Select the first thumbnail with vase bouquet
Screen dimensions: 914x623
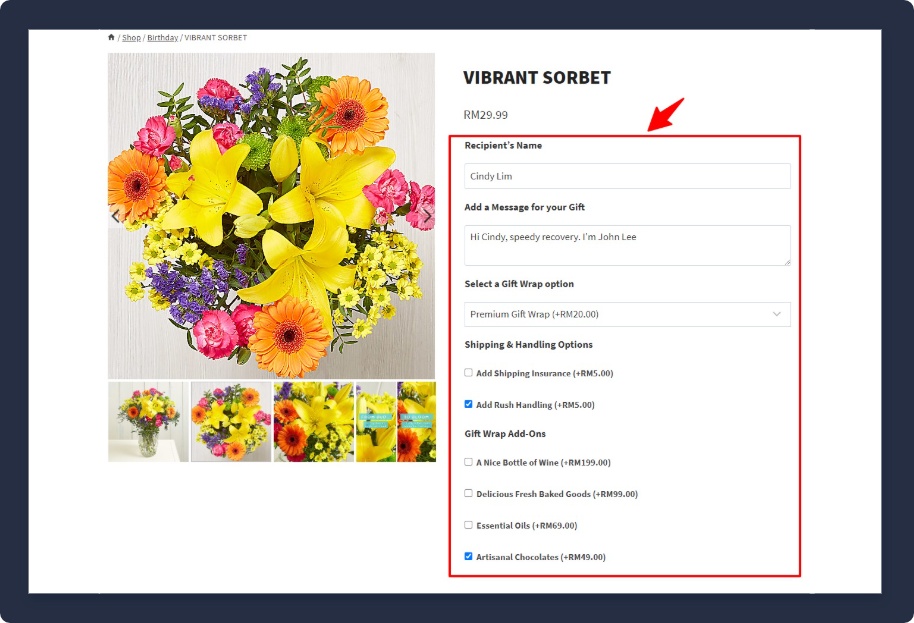148,421
